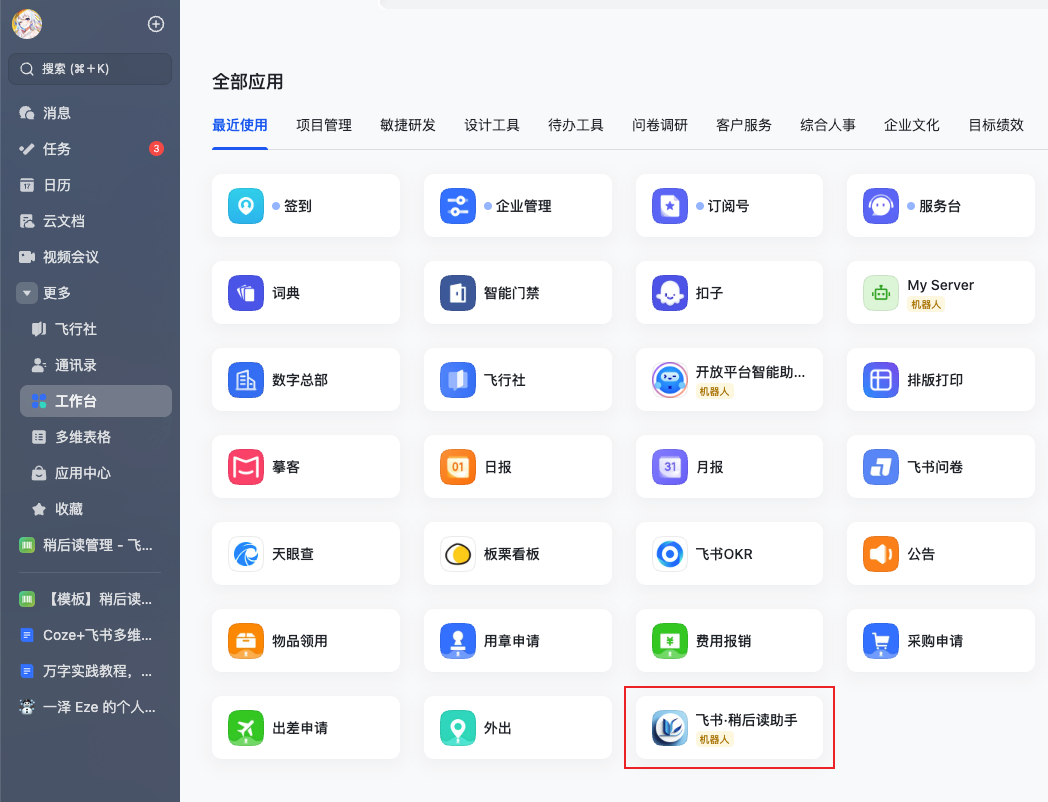Open the 词典 dictionary app icon
Image resolution: width=1048 pixels, height=802 pixels.
(245, 293)
